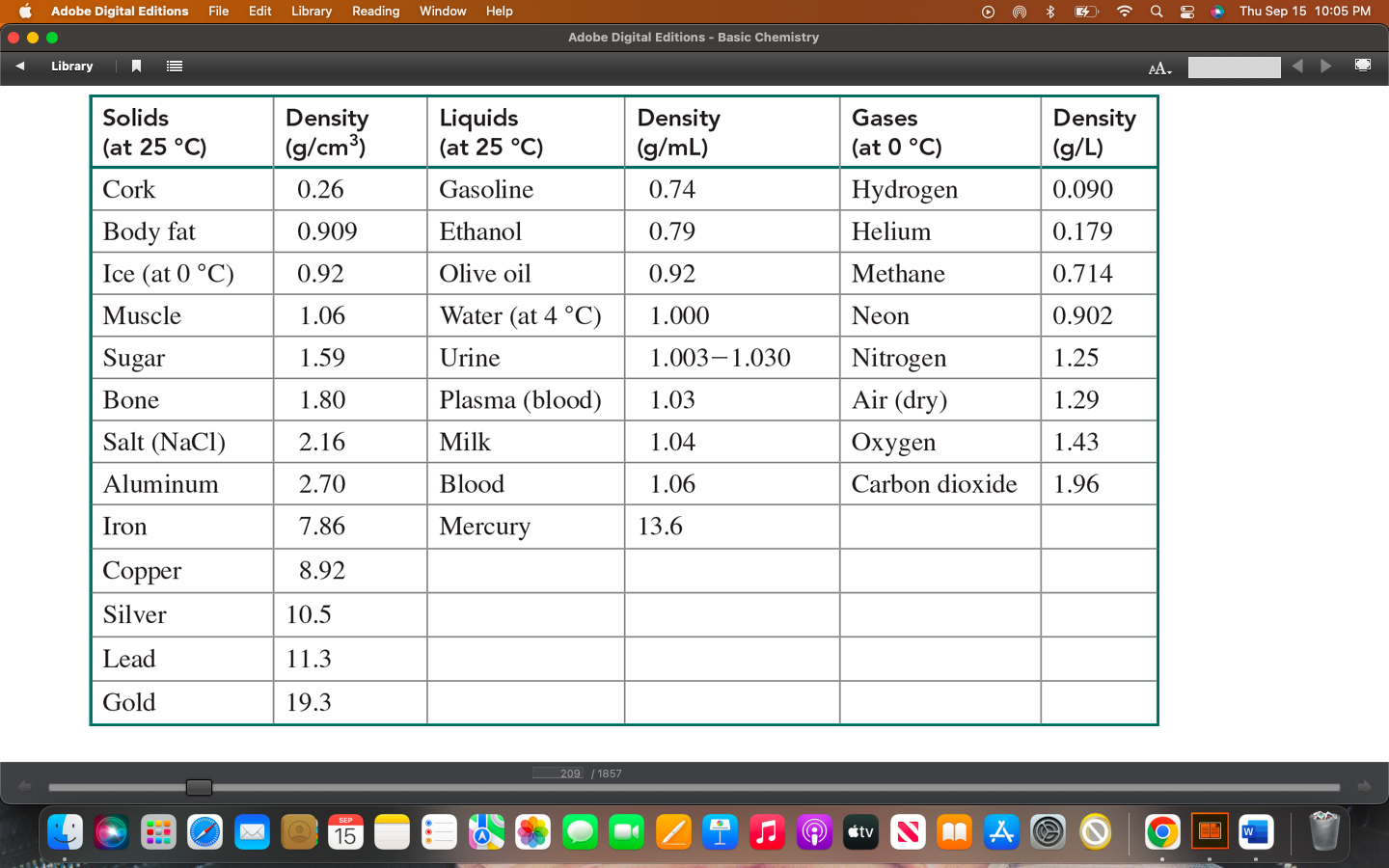Open the File menu
This screenshot has height=868, width=1389.
click(x=218, y=11)
